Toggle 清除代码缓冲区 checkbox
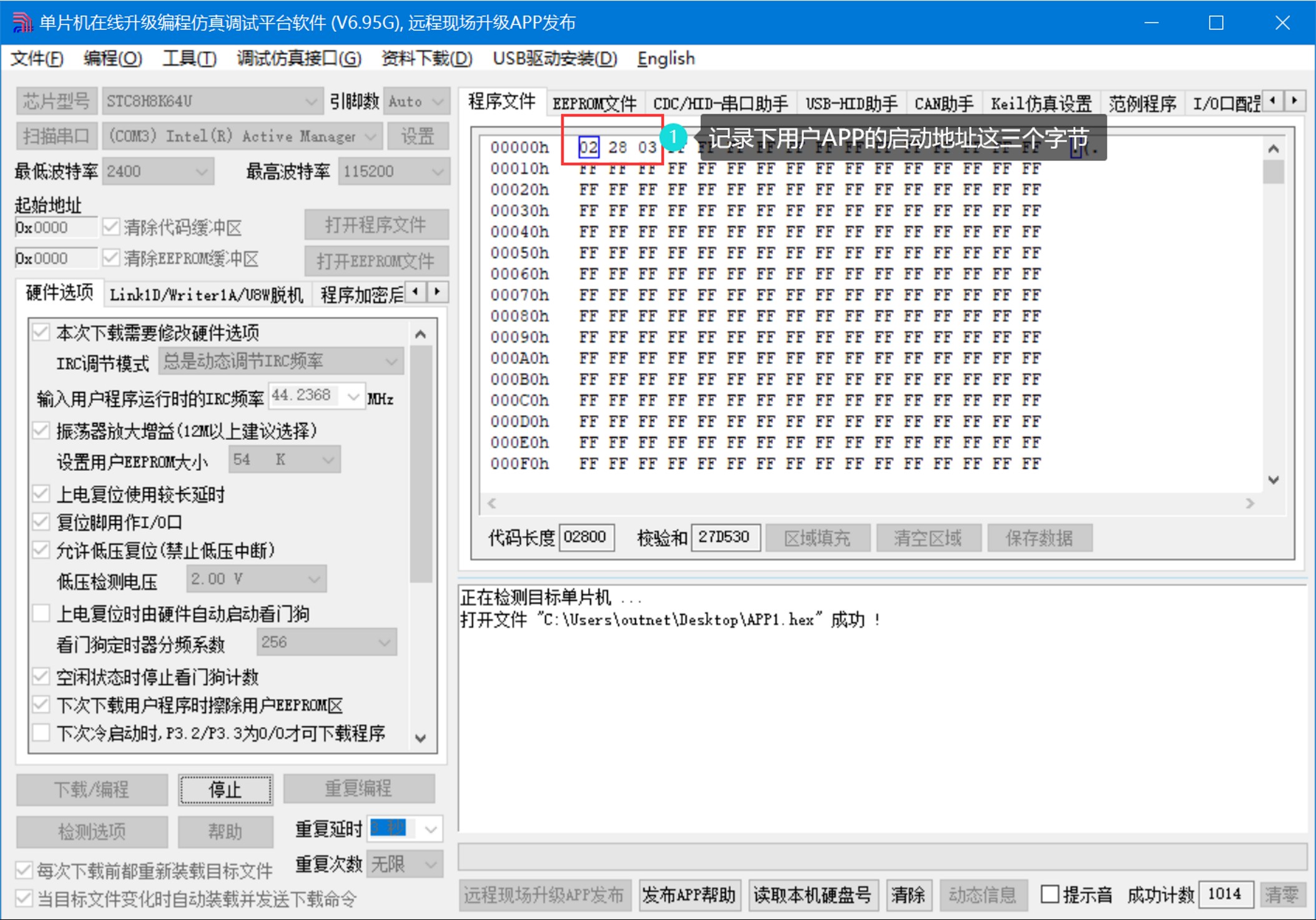Viewport: 1316px width, 920px height. 110,227
